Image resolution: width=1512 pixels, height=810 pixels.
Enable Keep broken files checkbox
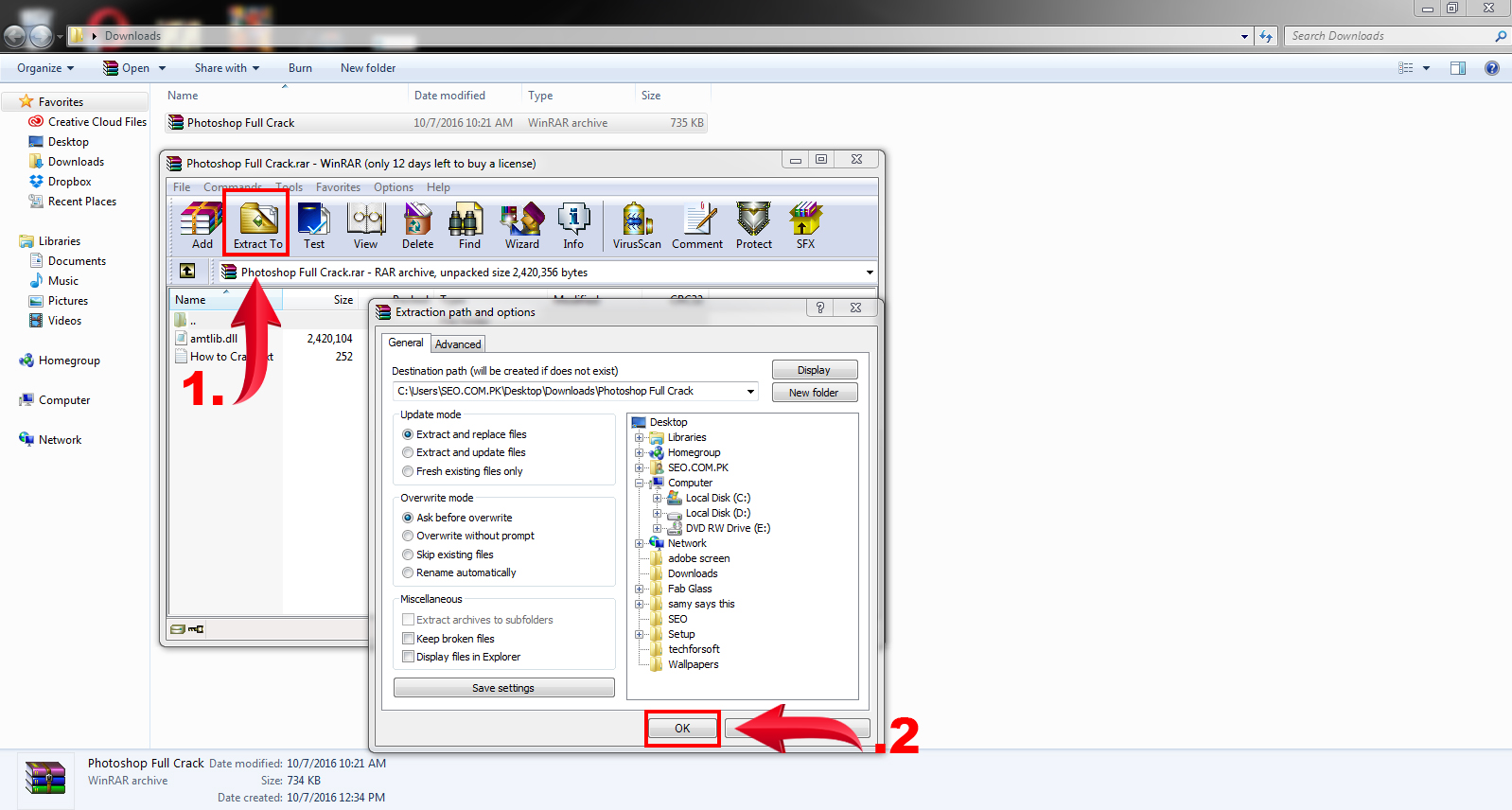click(409, 639)
